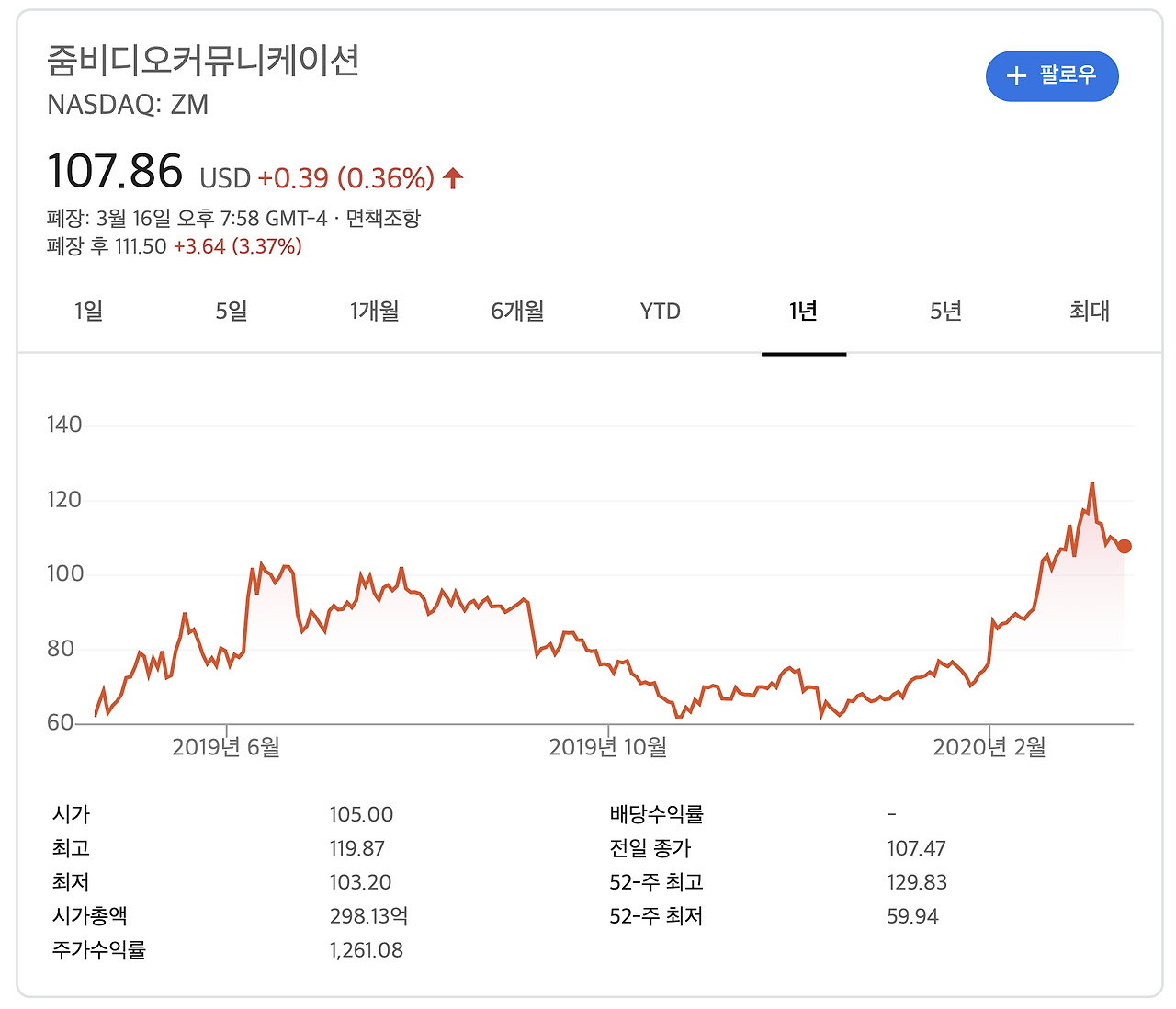
Task: Click the 52-주 최고 label
Action: pos(656,882)
